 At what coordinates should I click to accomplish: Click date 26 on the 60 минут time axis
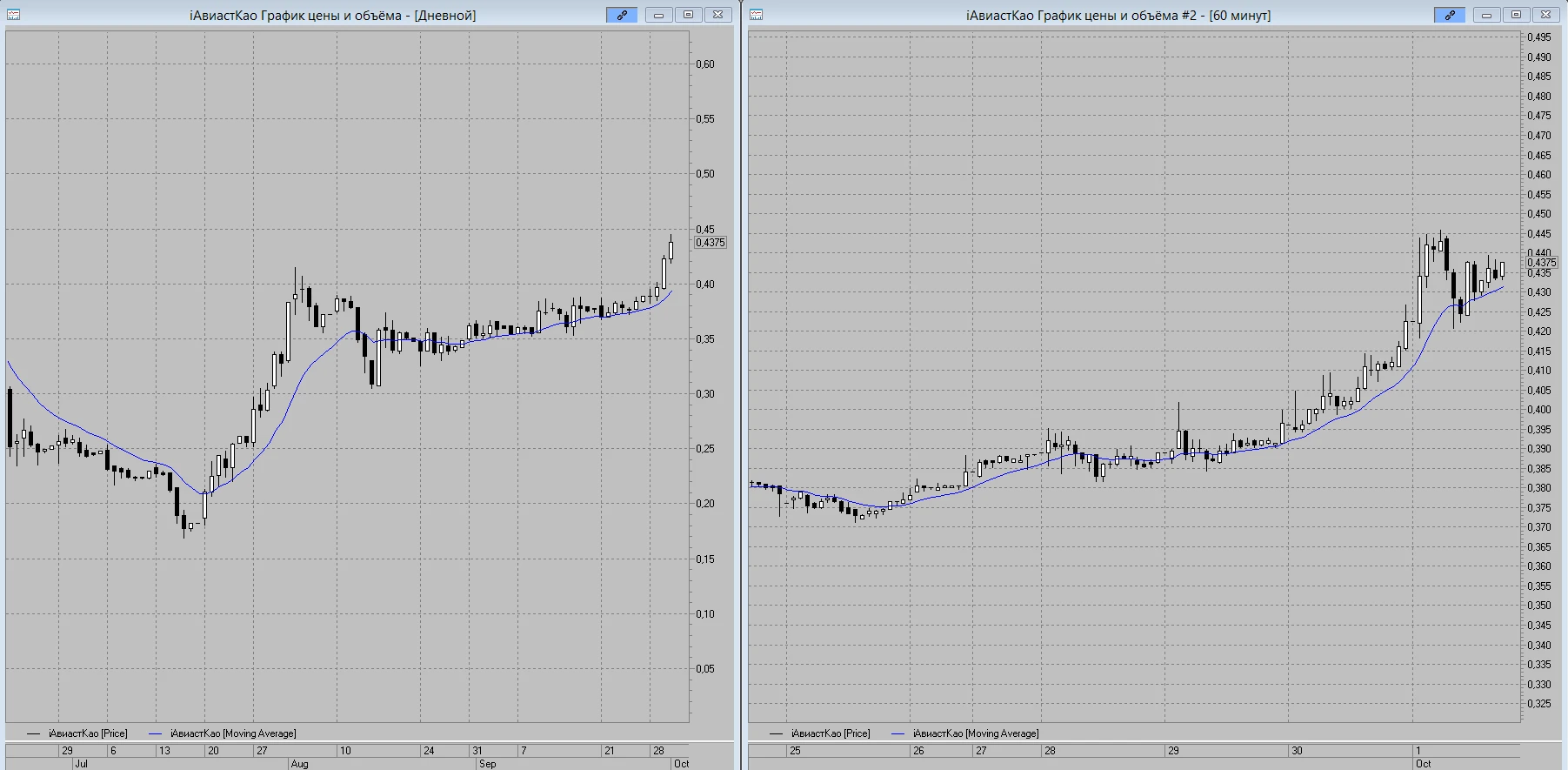pos(918,751)
